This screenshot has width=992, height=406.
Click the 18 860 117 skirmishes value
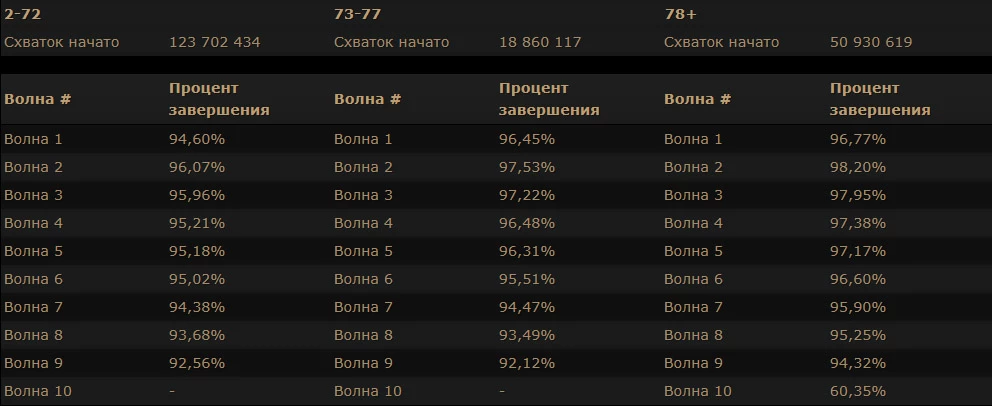(x=540, y=42)
